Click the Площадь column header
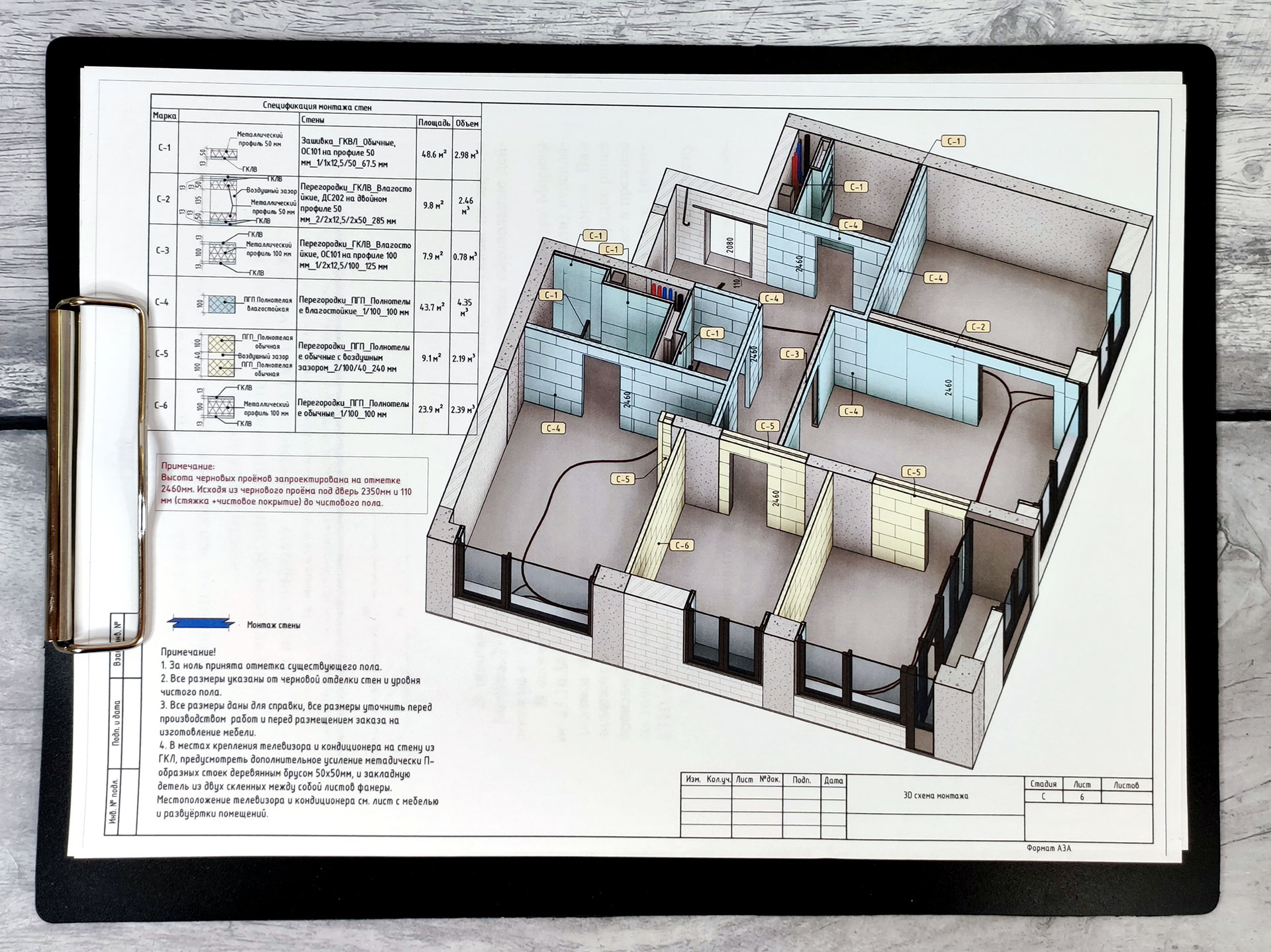 (434, 123)
